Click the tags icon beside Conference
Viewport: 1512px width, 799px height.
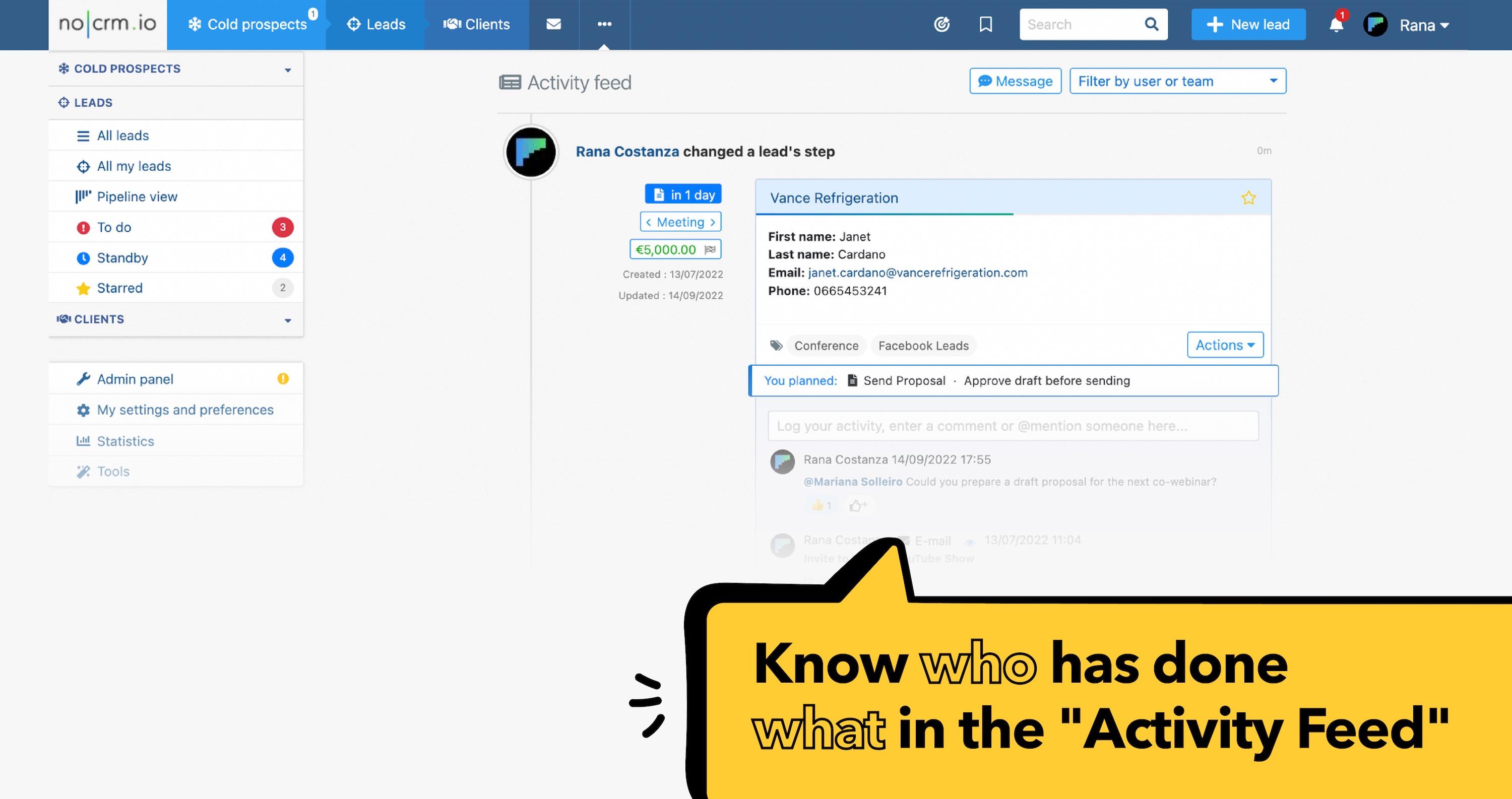776,345
